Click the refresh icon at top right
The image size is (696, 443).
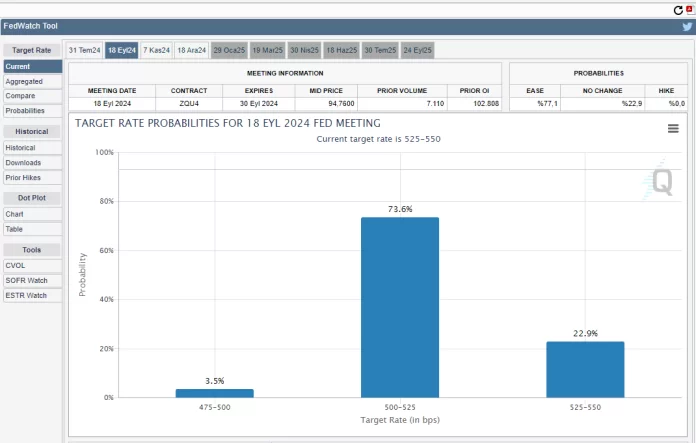click(677, 8)
